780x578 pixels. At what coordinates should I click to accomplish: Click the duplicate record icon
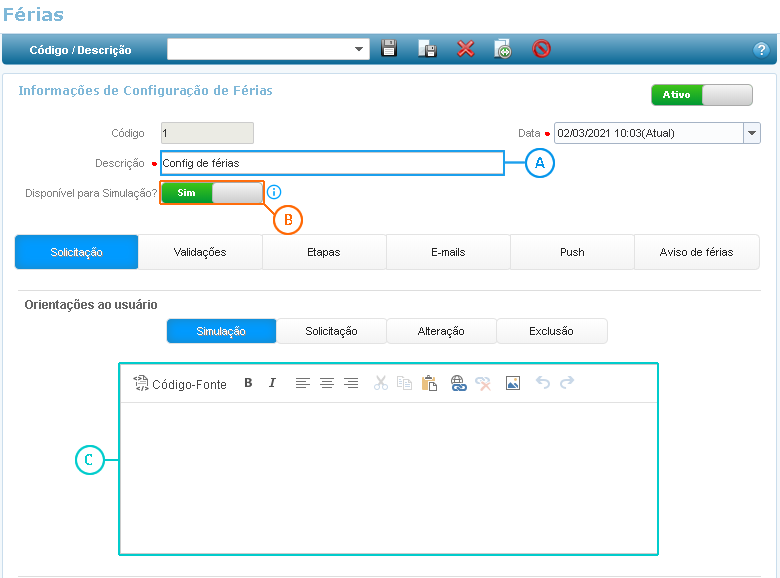(503, 49)
